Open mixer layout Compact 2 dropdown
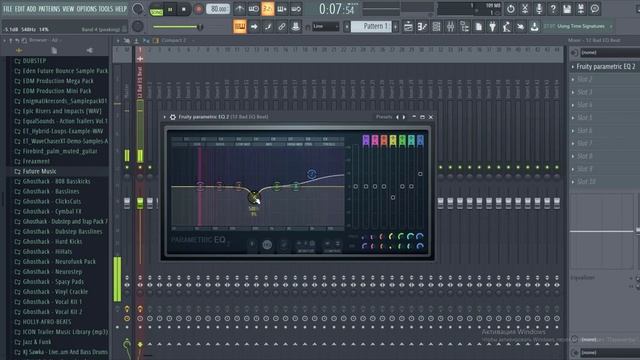The height and width of the screenshot is (360, 640). 173,40
